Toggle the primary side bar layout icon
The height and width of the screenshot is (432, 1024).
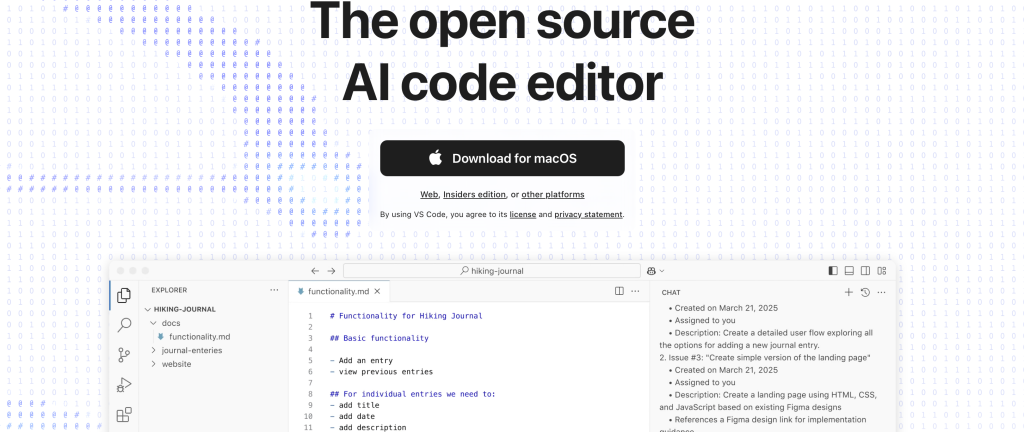(x=833, y=271)
